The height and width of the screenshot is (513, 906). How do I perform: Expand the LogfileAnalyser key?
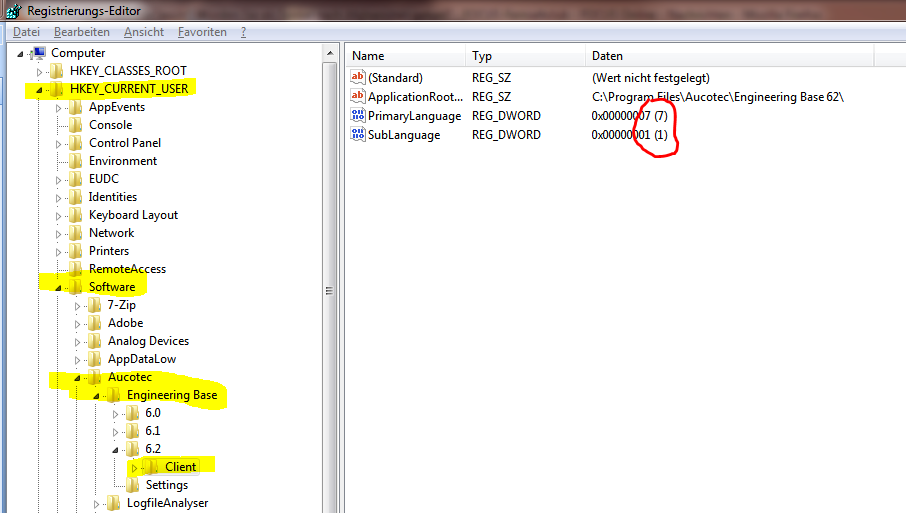pos(96,504)
